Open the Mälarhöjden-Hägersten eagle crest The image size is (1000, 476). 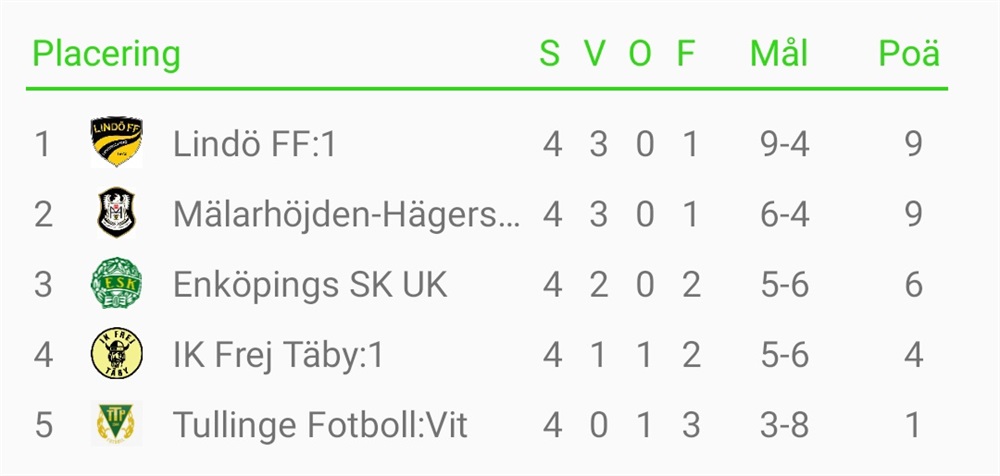(116, 212)
